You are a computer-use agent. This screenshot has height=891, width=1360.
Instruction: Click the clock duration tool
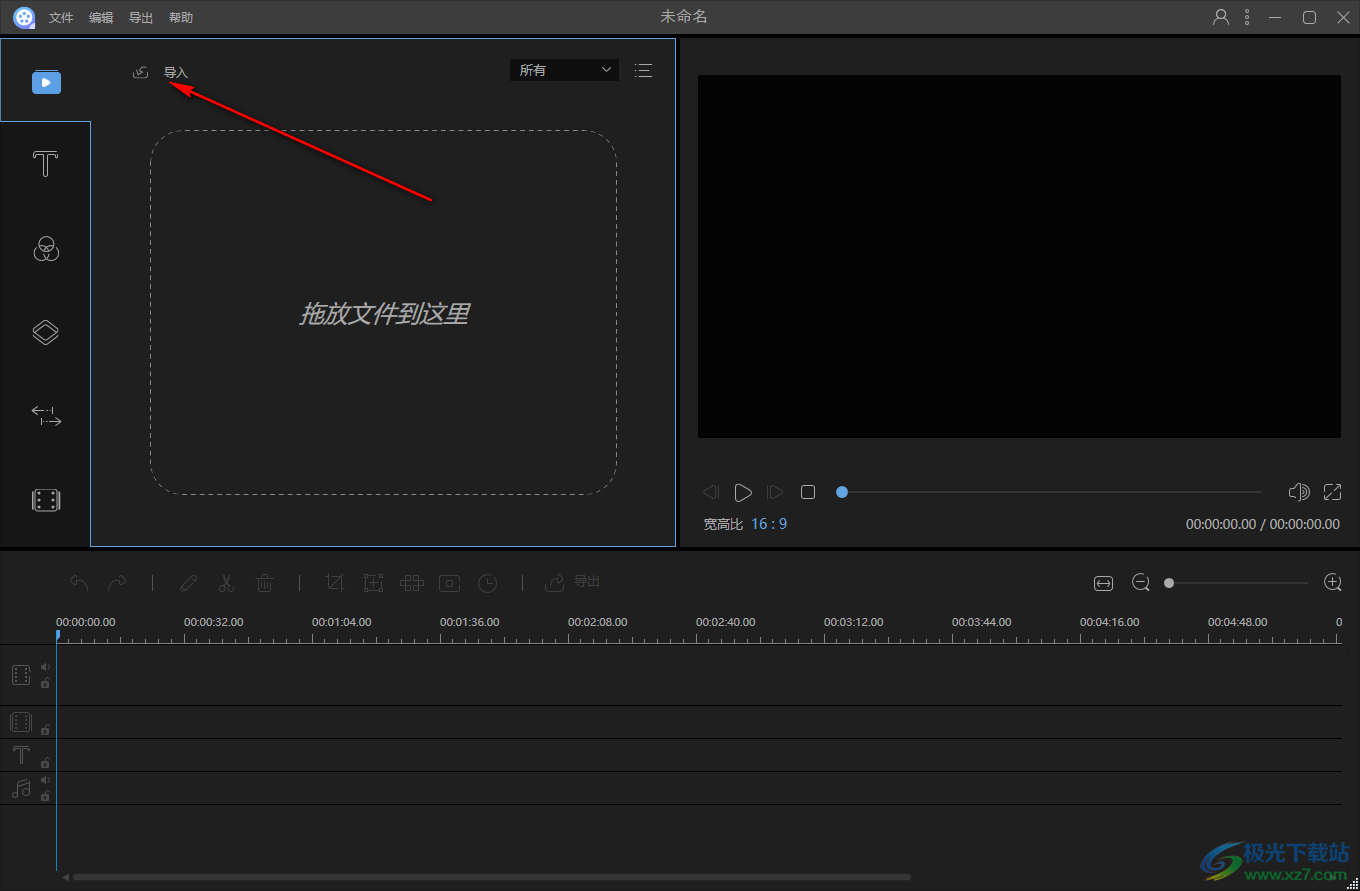[487, 582]
